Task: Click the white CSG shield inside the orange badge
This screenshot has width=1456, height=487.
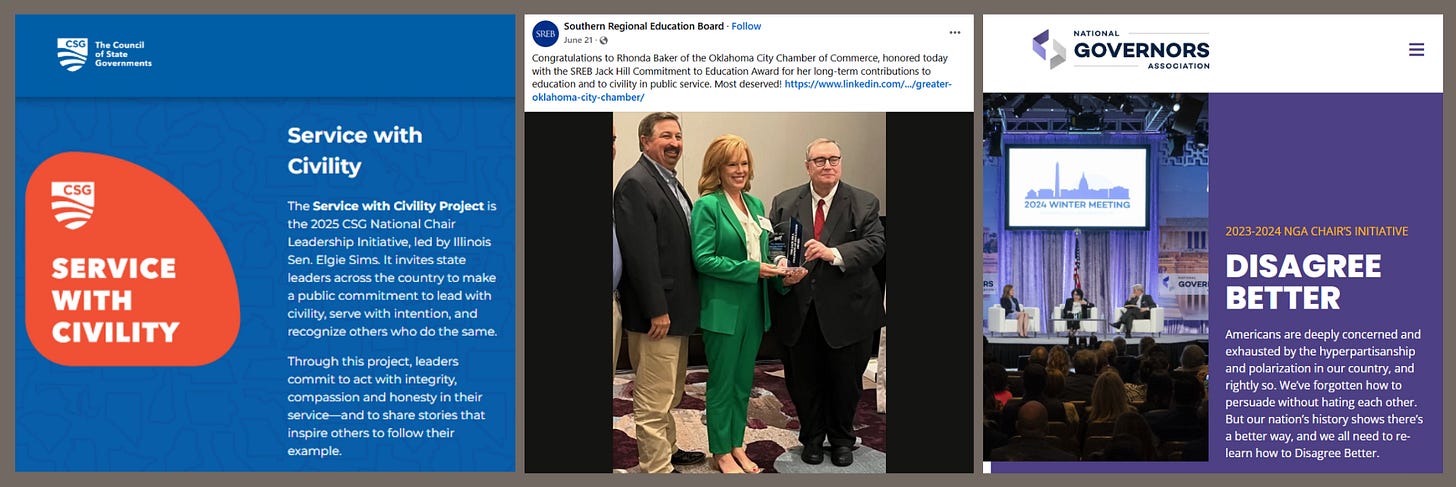Action: click(73, 205)
